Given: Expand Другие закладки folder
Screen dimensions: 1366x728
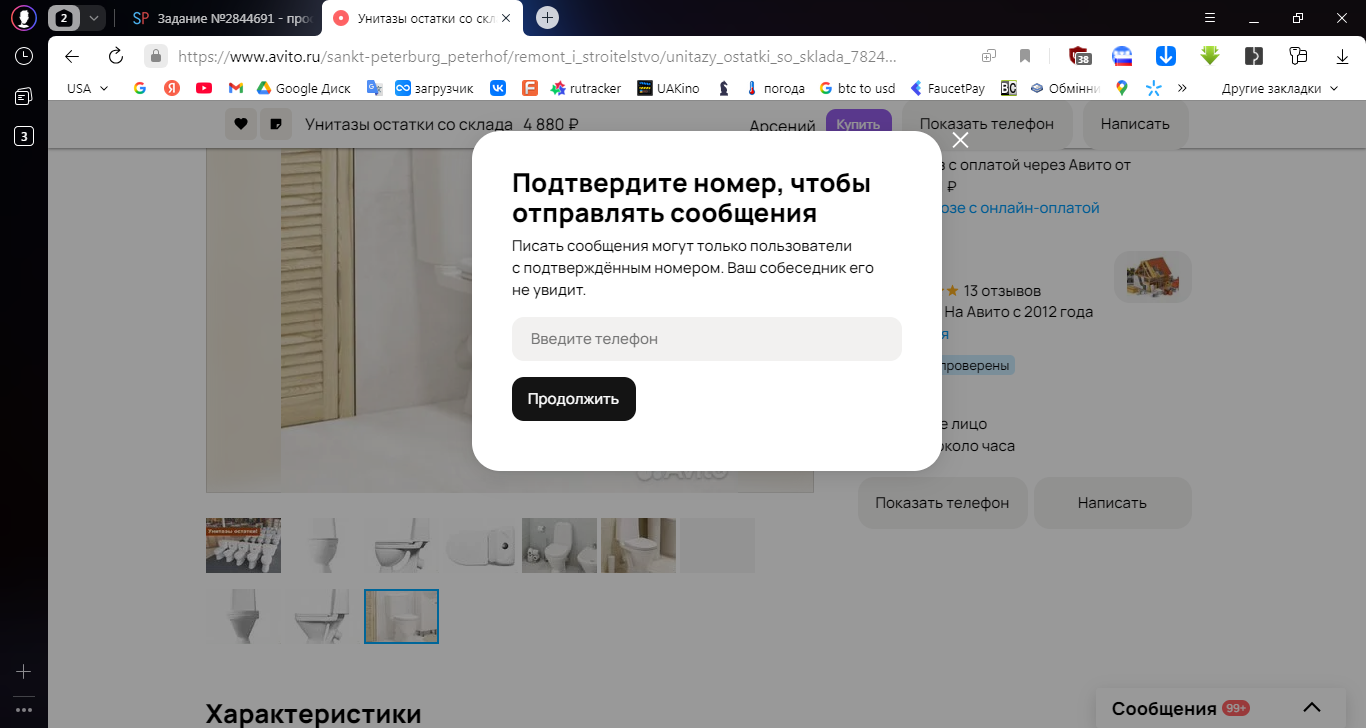Looking at the screenshot, I should tap(1279, 88).
